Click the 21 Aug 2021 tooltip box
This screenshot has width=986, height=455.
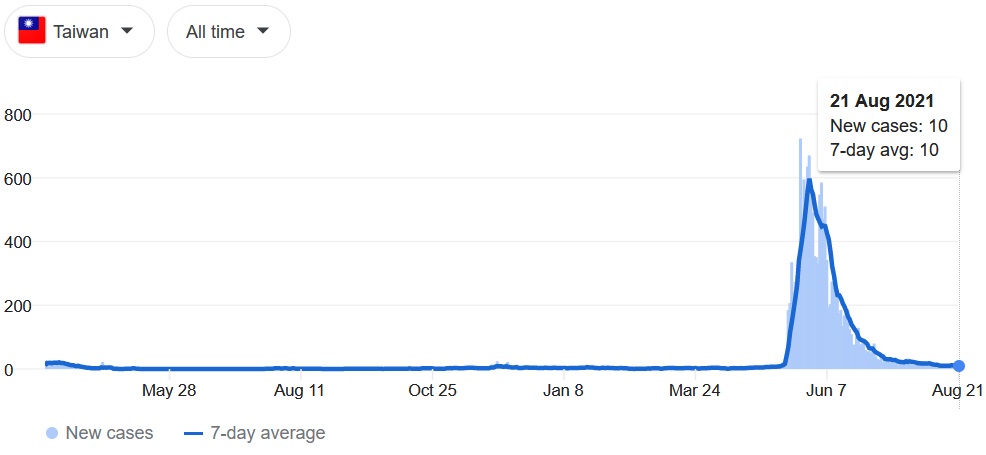point(888,124)
